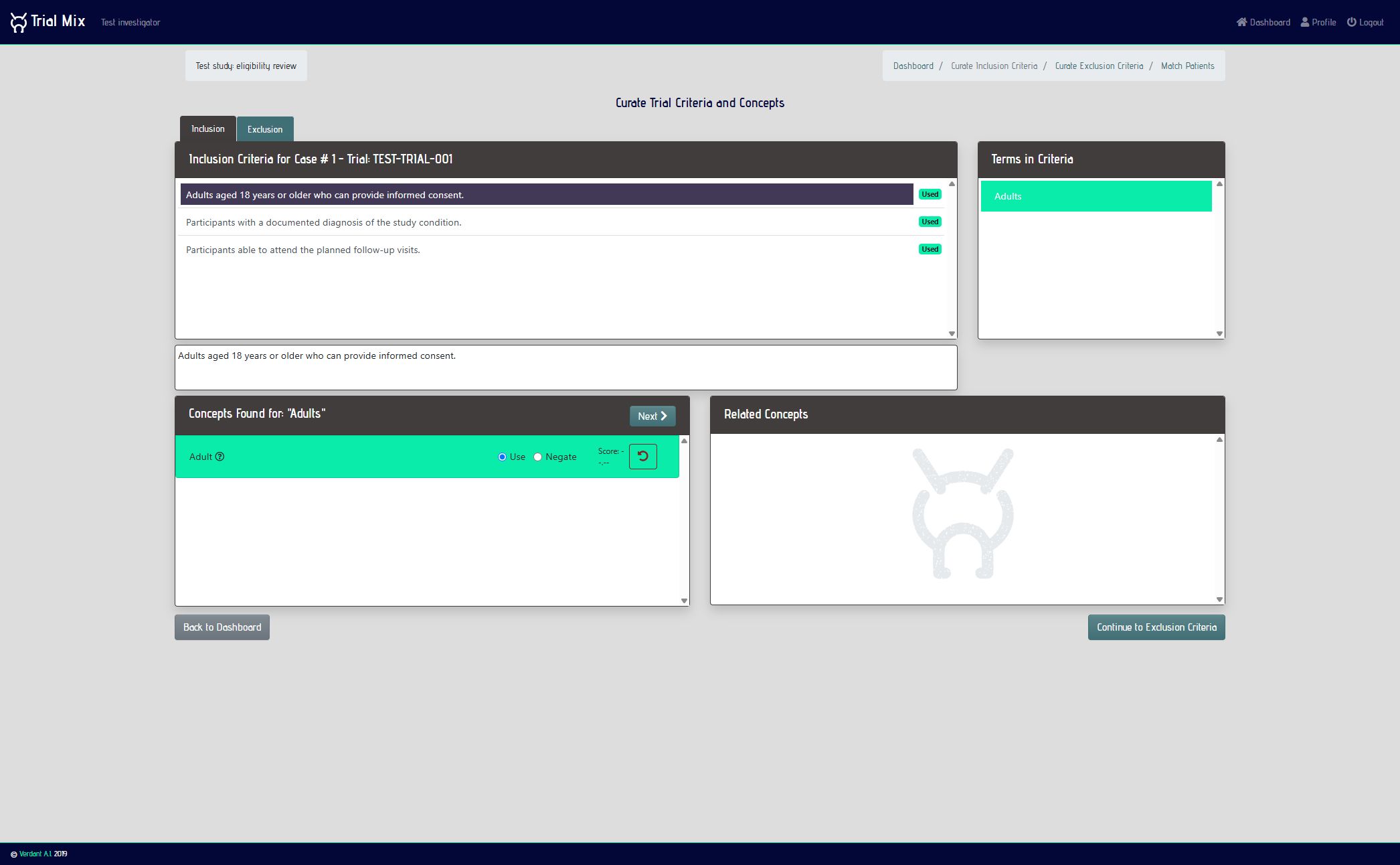Viewport: 1400px width, 865px height.
Task: Switch to the Exclusion tab
Action: (265, 129)
